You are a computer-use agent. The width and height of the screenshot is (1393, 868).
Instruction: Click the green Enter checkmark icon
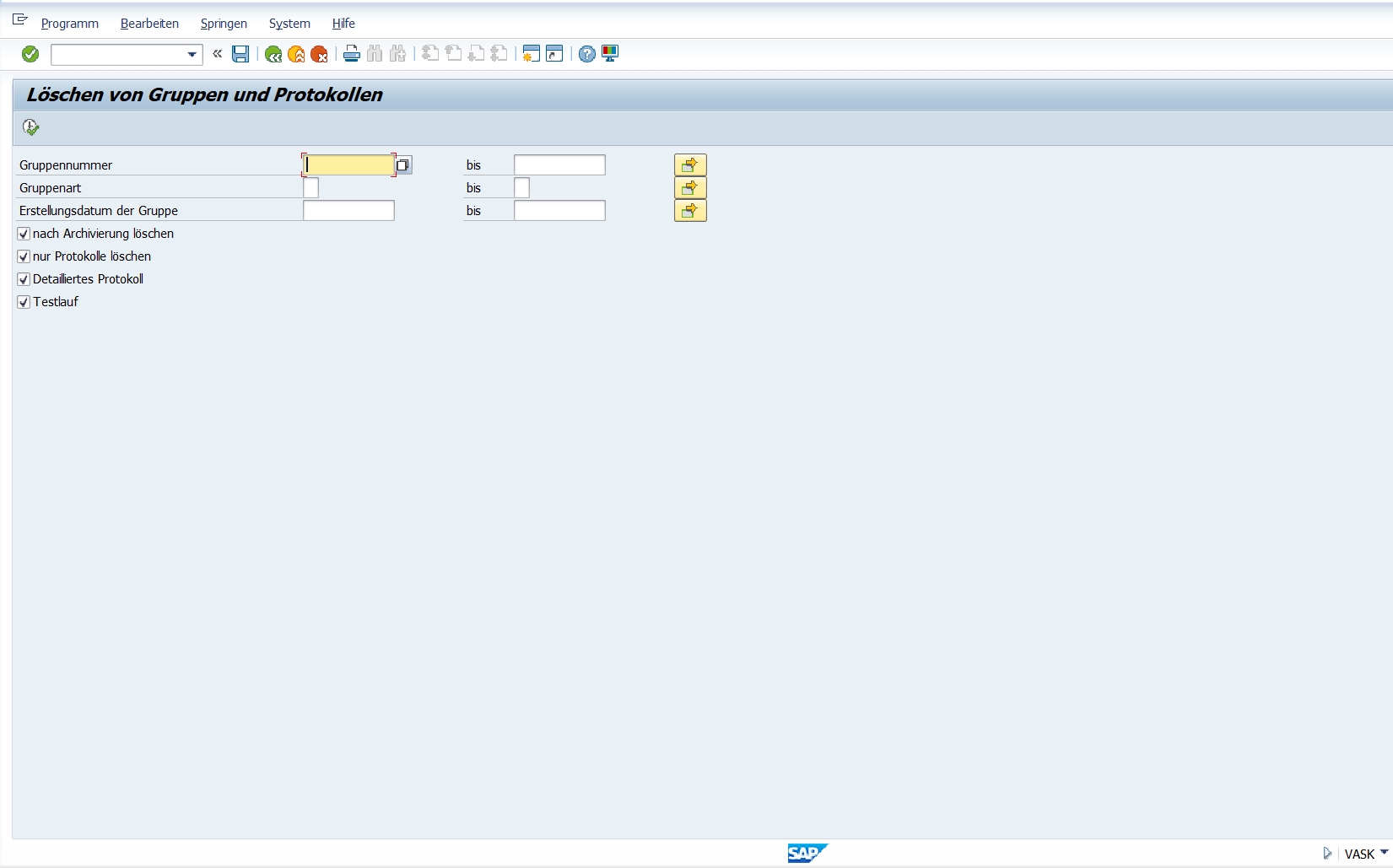click(x=30, y=54)
